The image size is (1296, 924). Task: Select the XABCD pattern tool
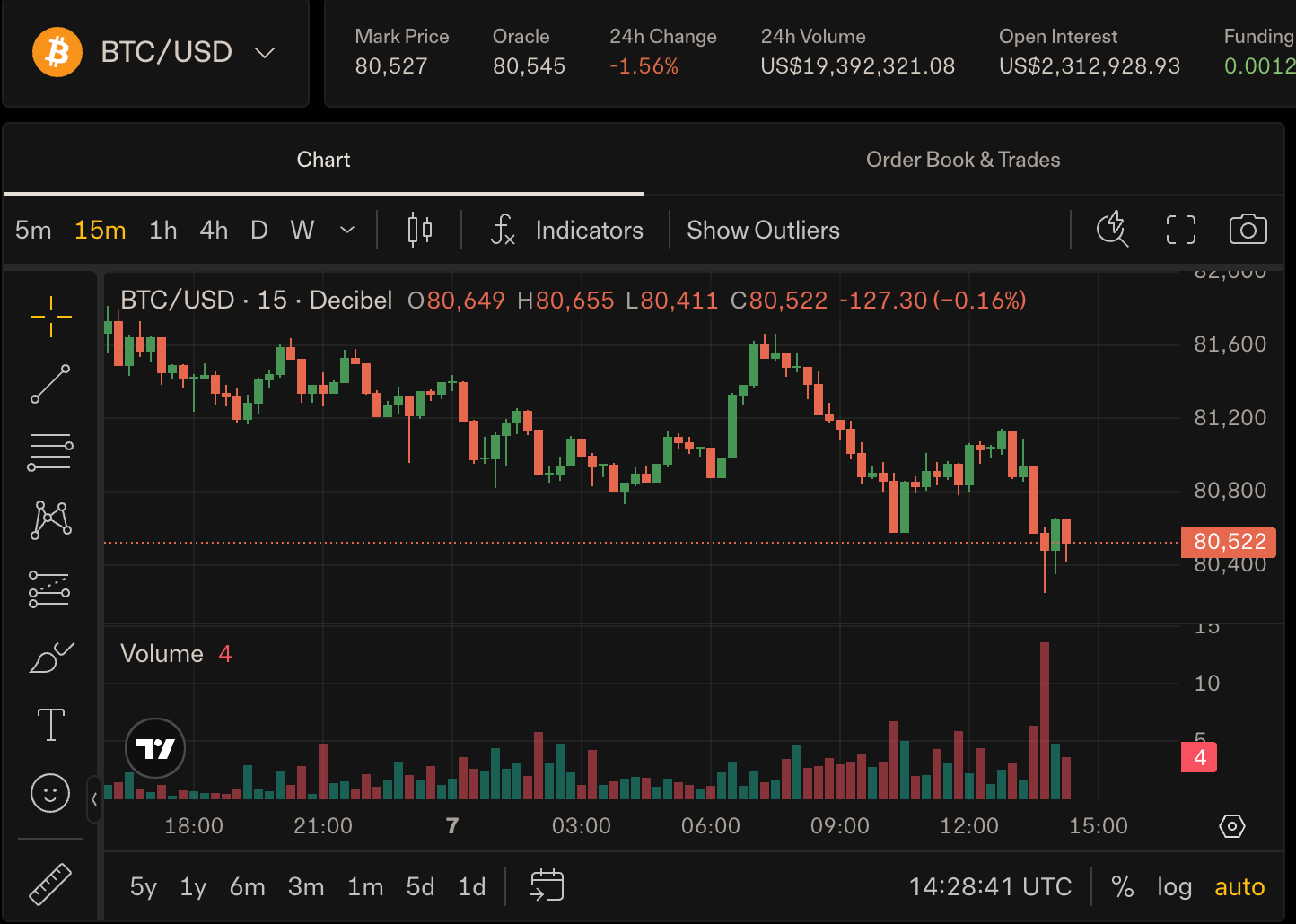[x=51, y=520]
